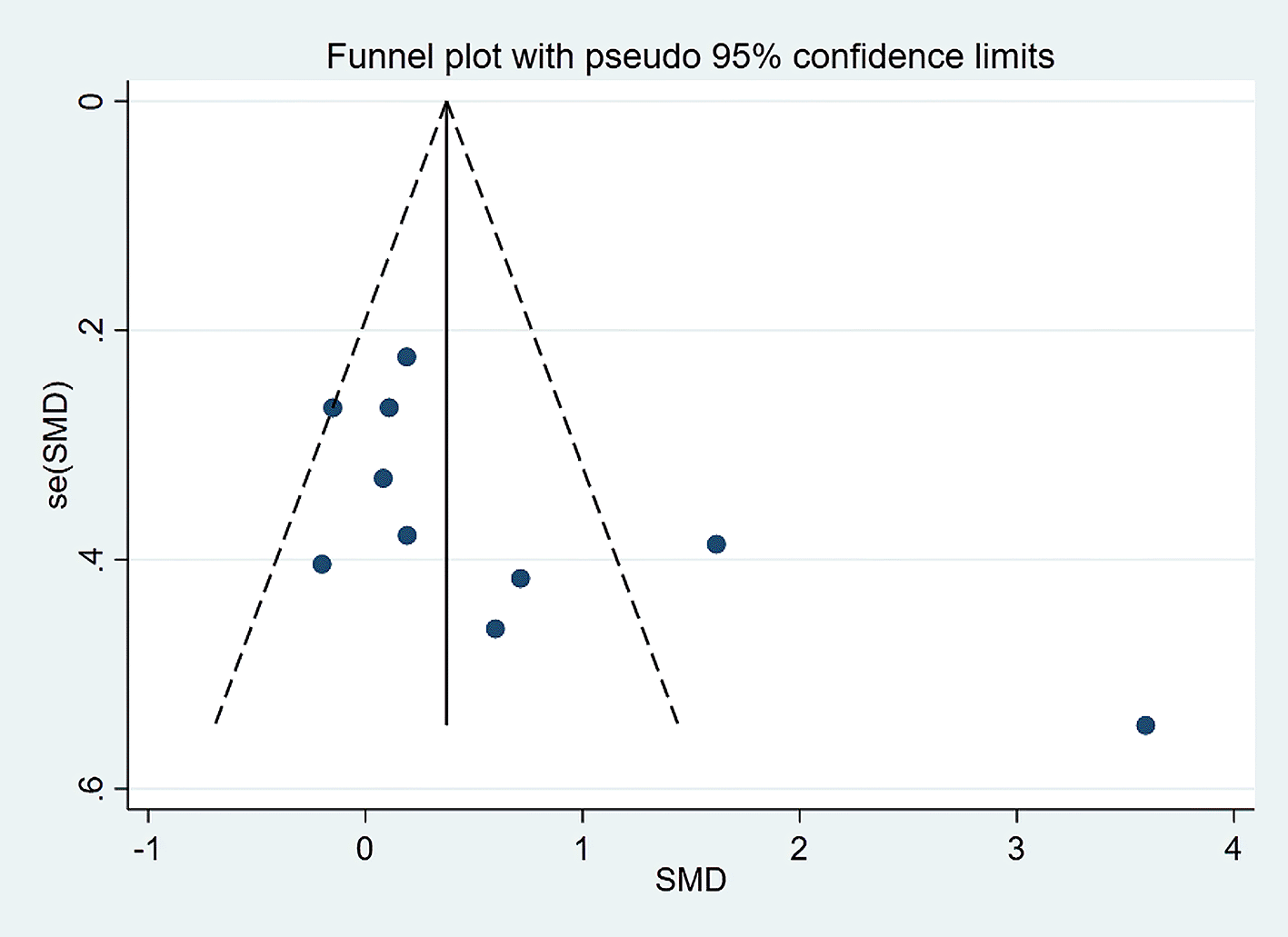Click the SMD x-axis label
The image size is (1288, 937).
click(691, 880)
